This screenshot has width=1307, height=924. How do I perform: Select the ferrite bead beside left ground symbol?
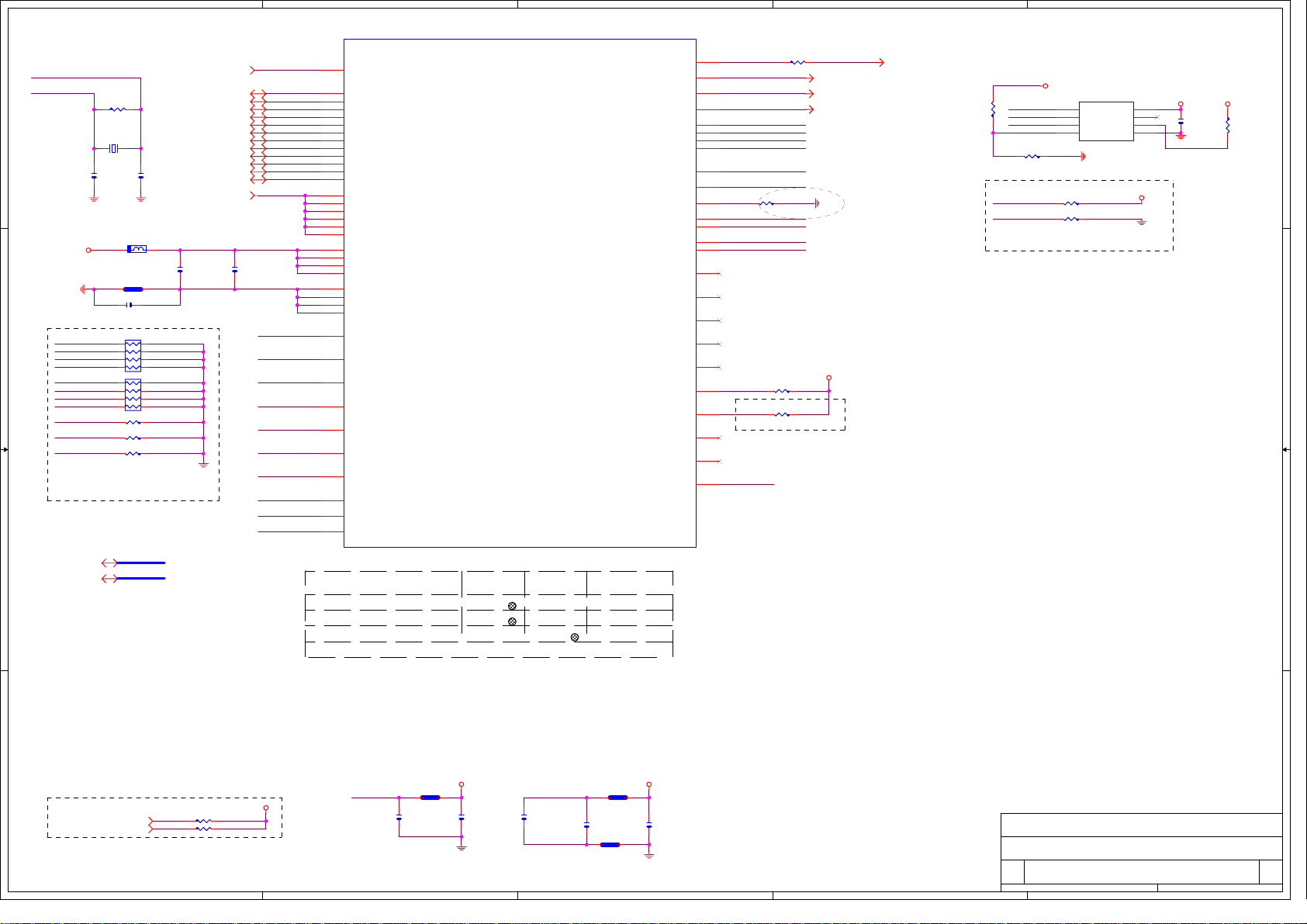(133, 289)
